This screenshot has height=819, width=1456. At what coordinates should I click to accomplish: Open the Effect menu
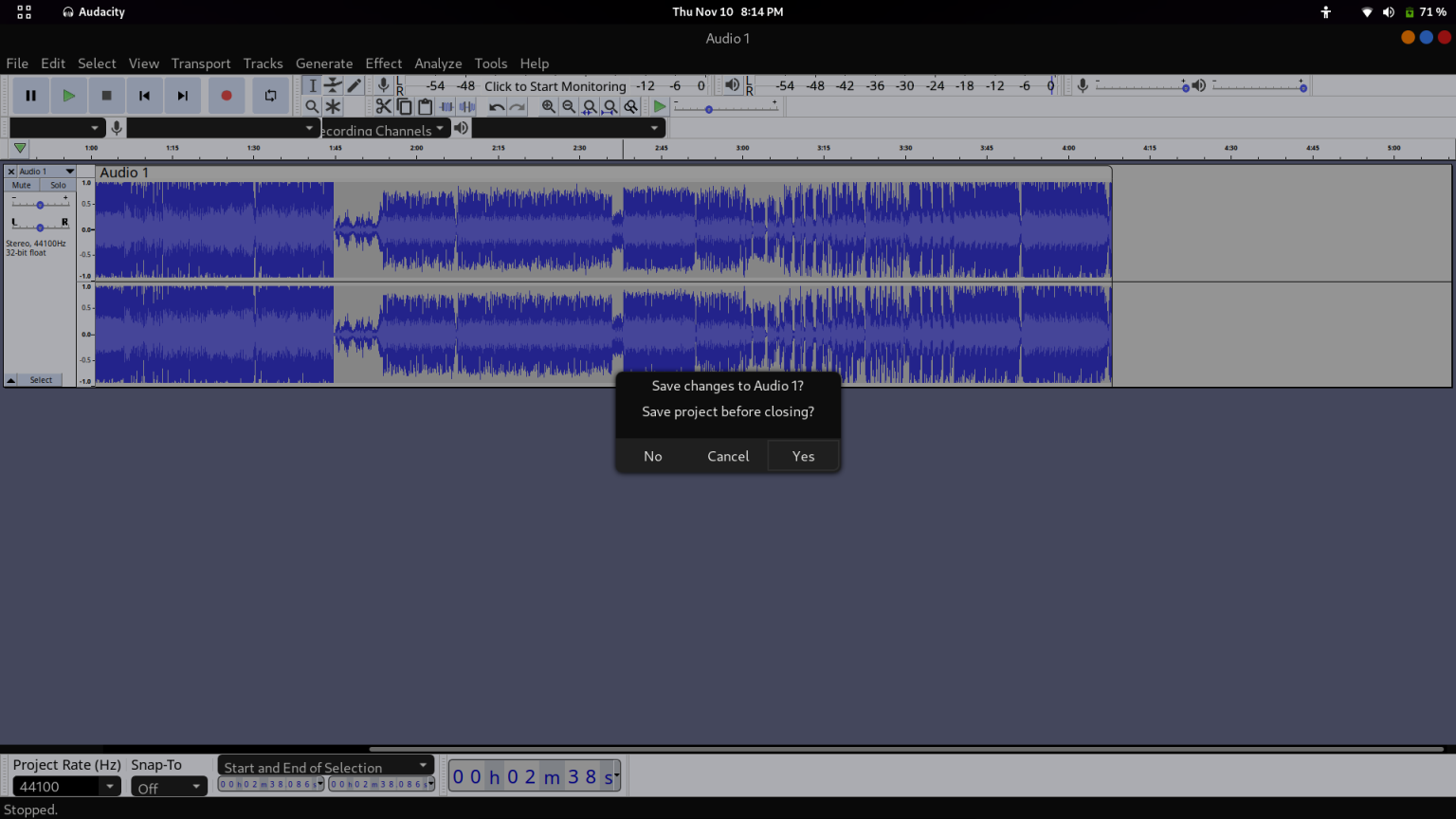384,64
